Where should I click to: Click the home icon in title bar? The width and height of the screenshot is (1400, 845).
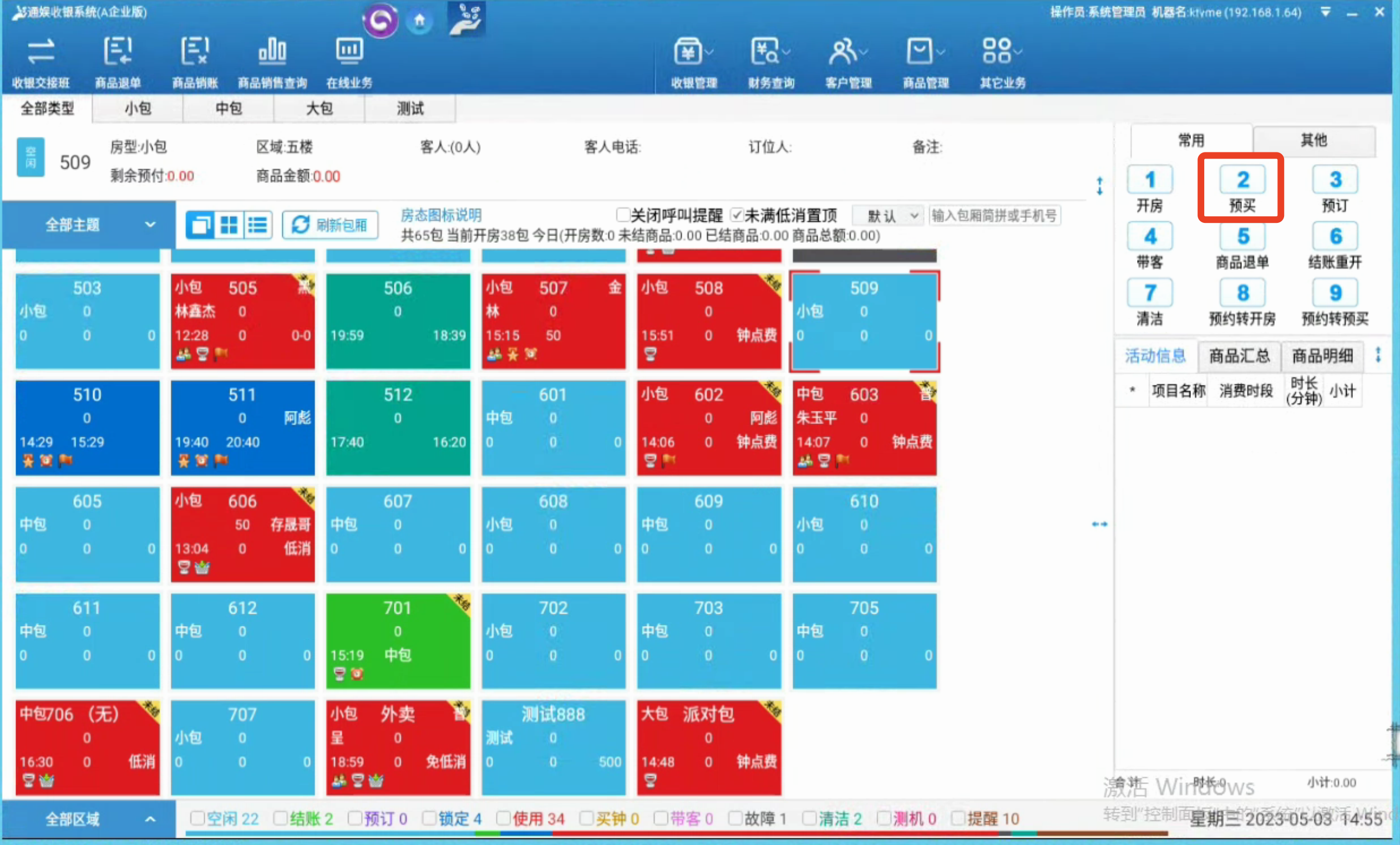click(x=419, y=21)
